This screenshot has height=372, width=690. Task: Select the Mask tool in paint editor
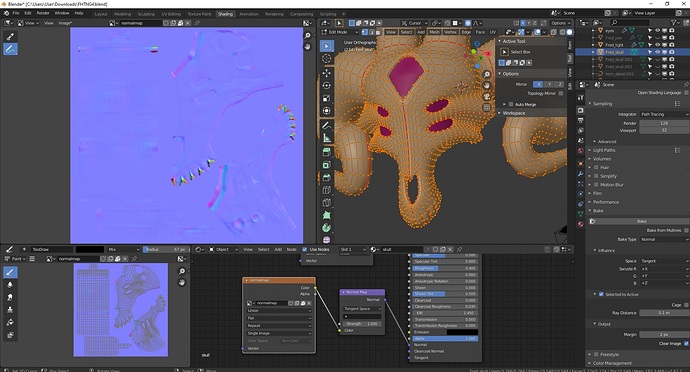(x=11, y=335)
